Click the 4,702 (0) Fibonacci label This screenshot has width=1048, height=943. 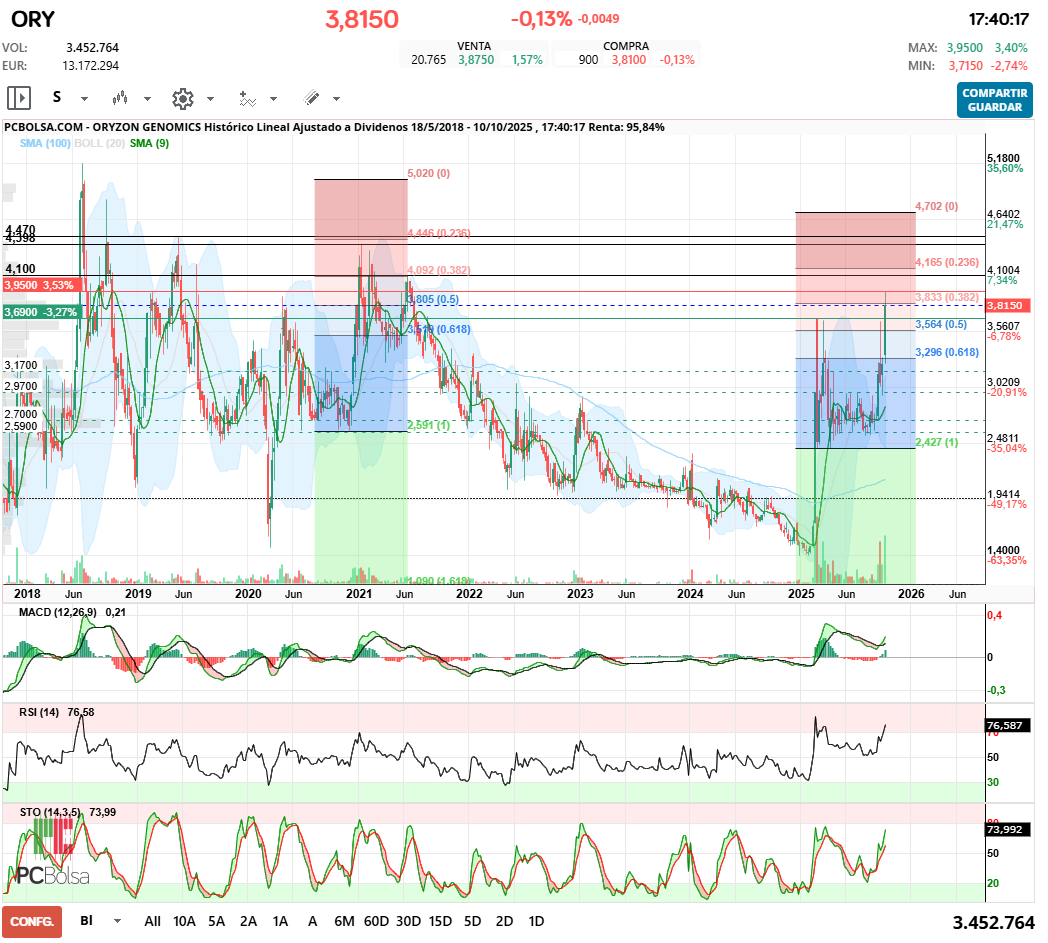click(x=936, y=206)
